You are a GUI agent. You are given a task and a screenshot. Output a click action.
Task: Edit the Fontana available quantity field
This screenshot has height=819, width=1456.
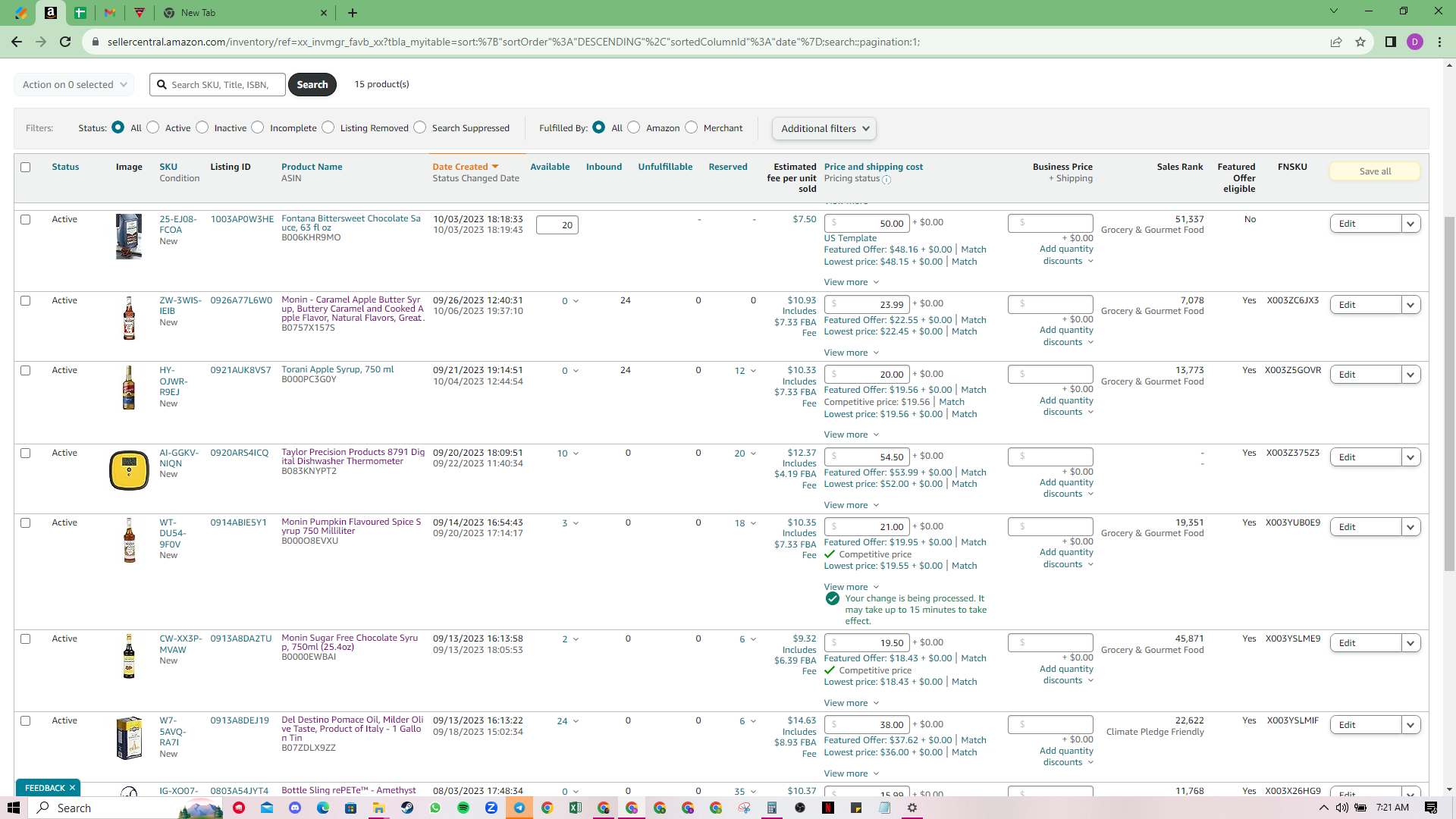[557, 225]
